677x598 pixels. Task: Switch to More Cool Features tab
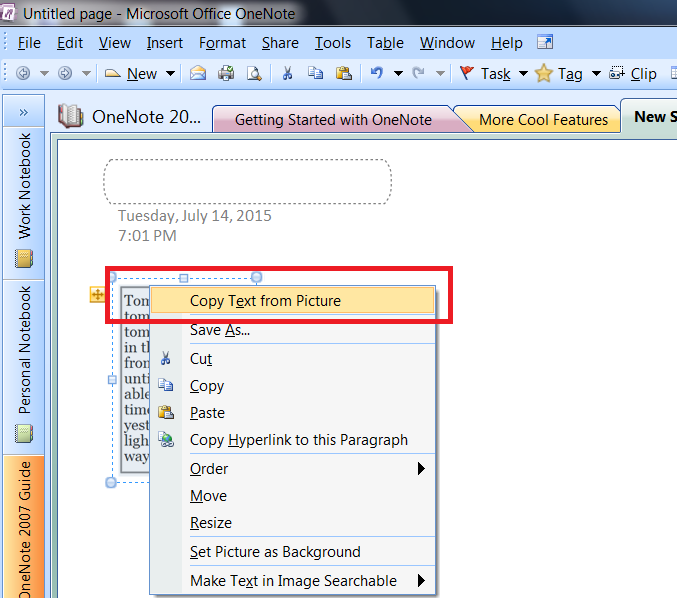pyautogui.click(x=543, y=120)
